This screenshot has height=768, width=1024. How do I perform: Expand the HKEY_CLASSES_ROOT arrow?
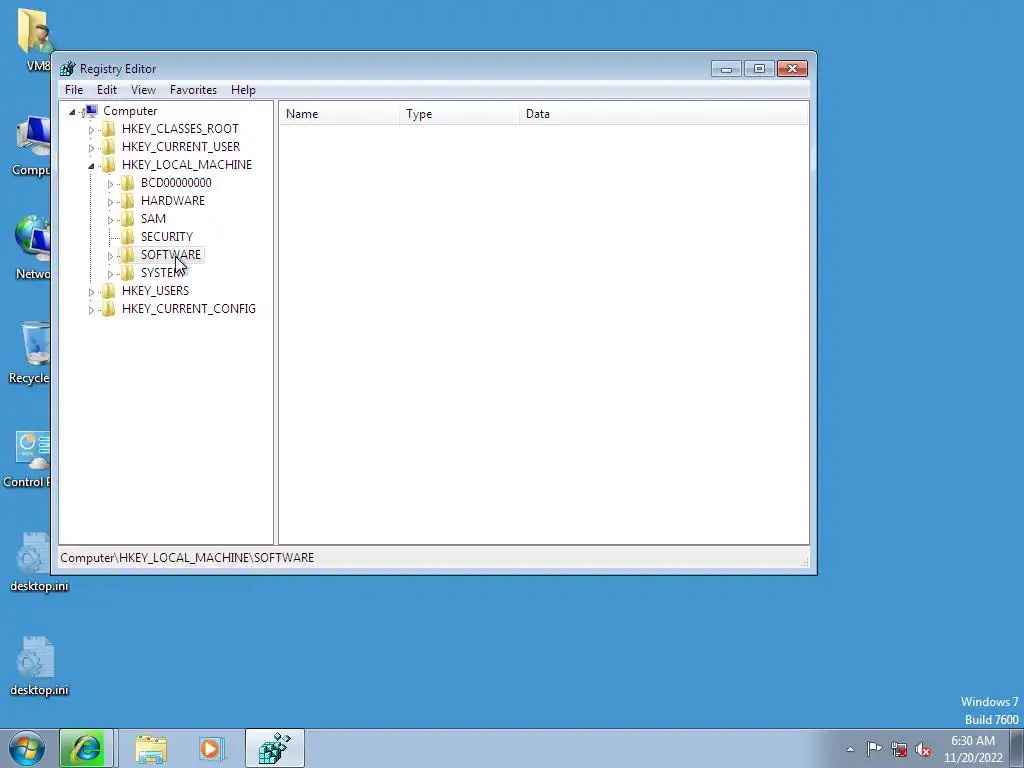click(91, 130)
